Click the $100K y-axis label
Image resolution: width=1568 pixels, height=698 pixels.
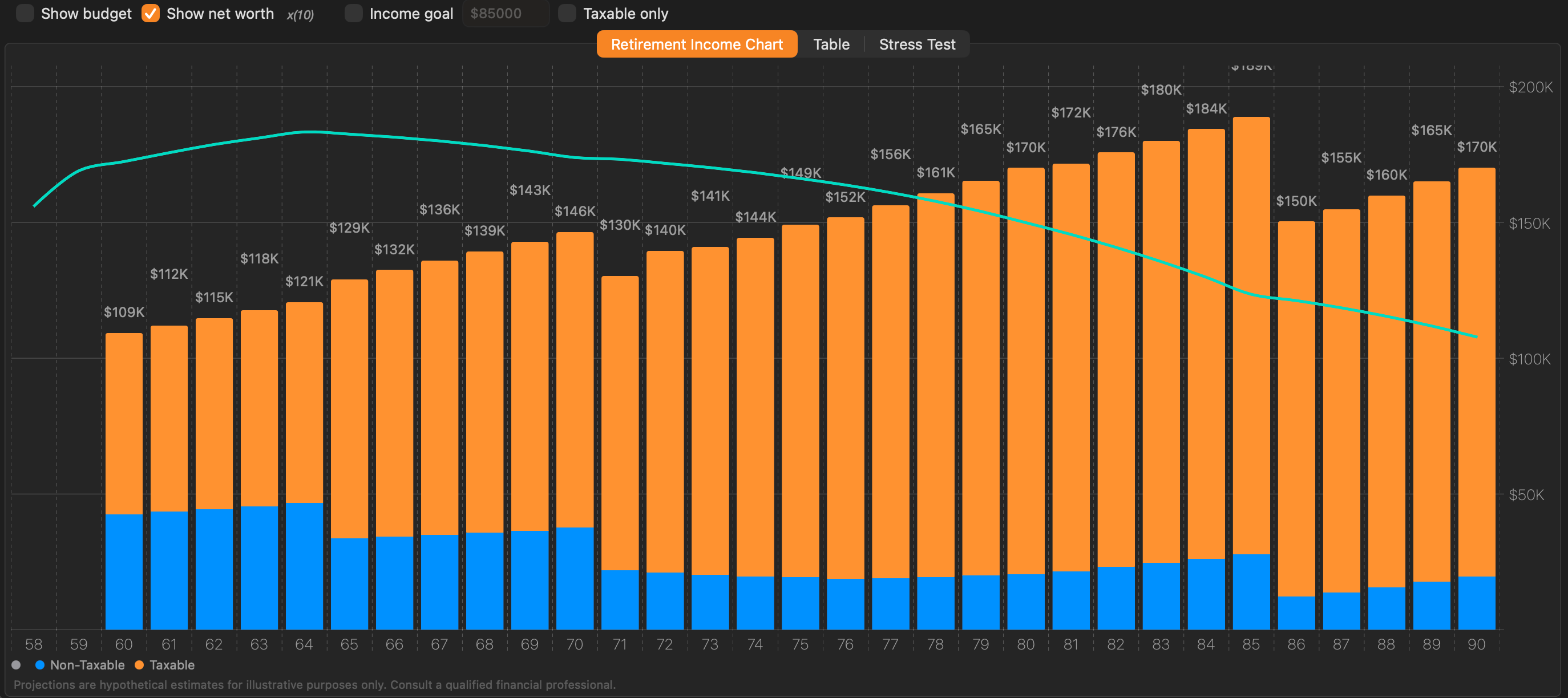1529,359
